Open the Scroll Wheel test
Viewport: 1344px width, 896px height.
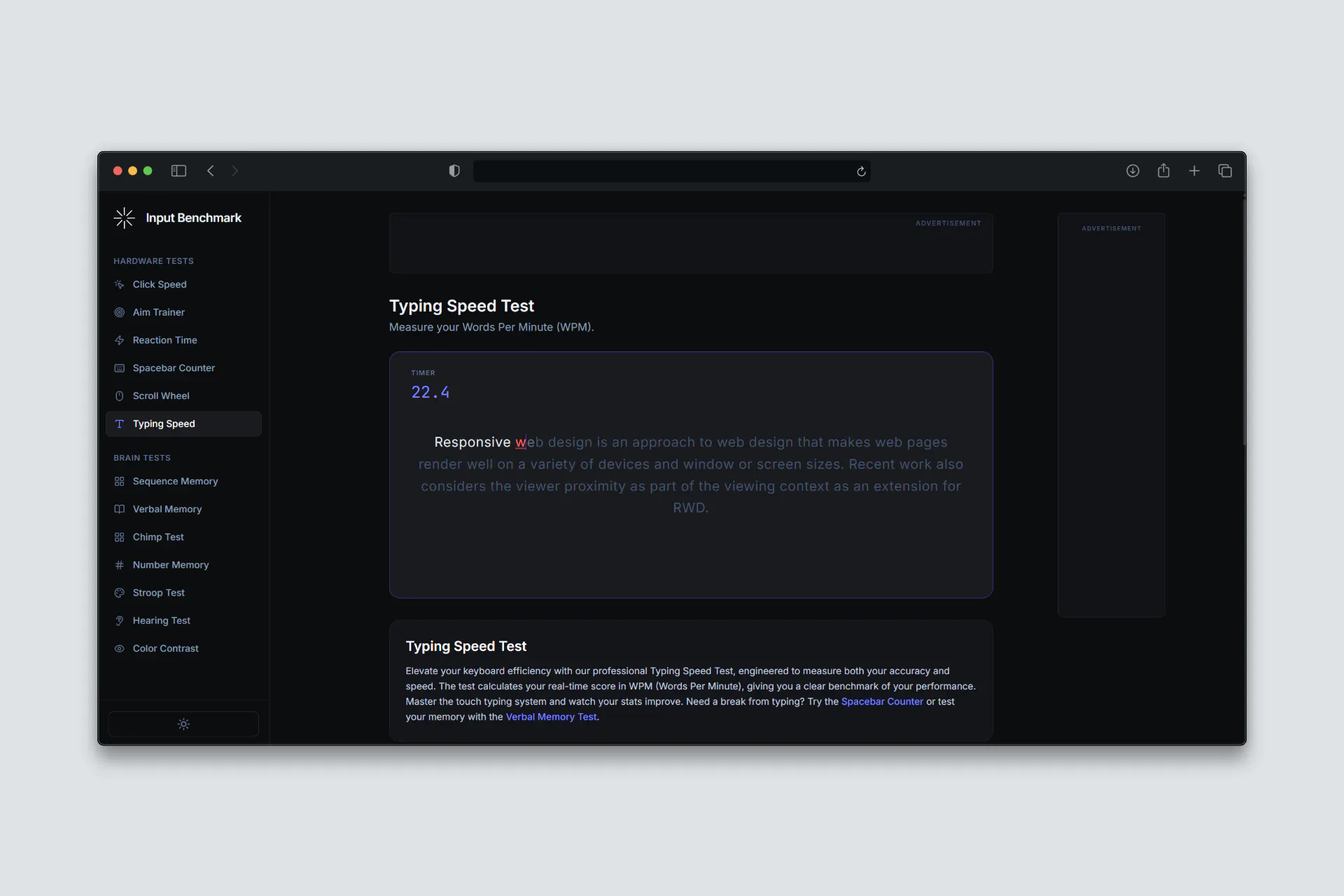pos(183,396)
